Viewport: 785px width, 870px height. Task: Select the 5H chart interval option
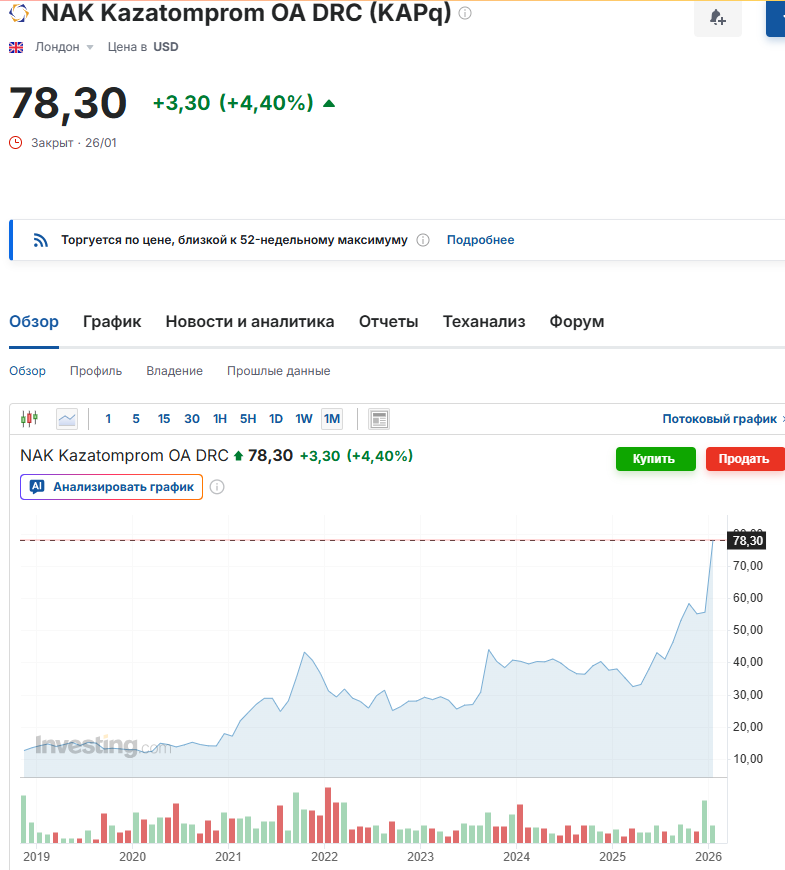pyautogui.click(x=248, y=419)
